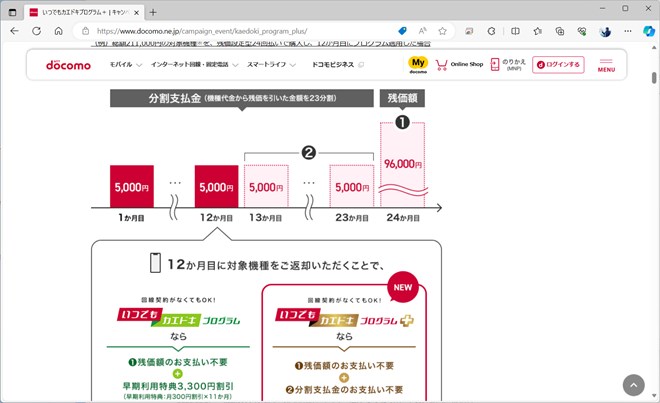
Task: Click the 分割支払金のお支払い不要 text
Action: pos(344,390)
